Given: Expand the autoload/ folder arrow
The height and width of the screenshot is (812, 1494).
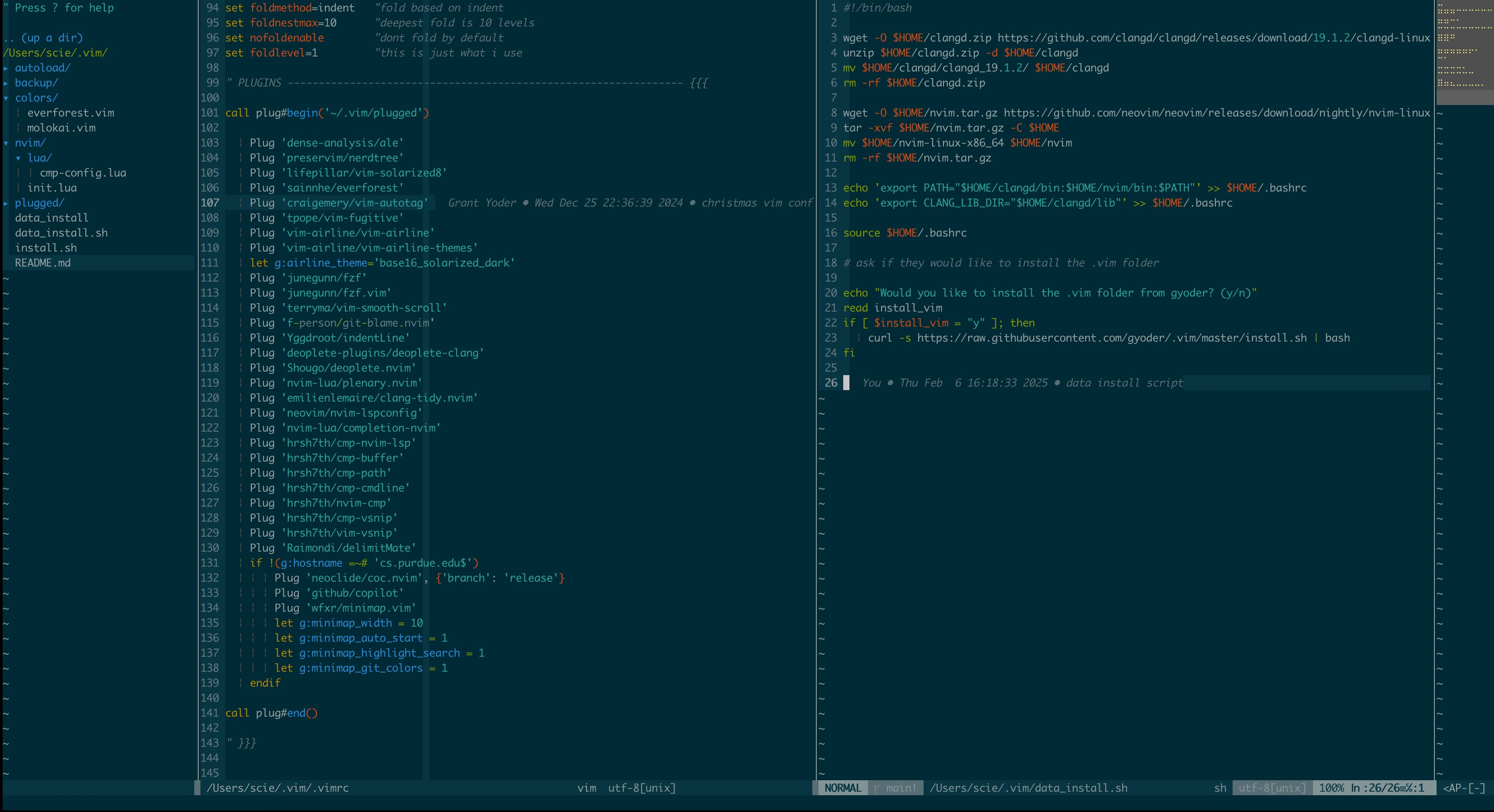Looking at the screenshot, I should [x=6, y=68].
